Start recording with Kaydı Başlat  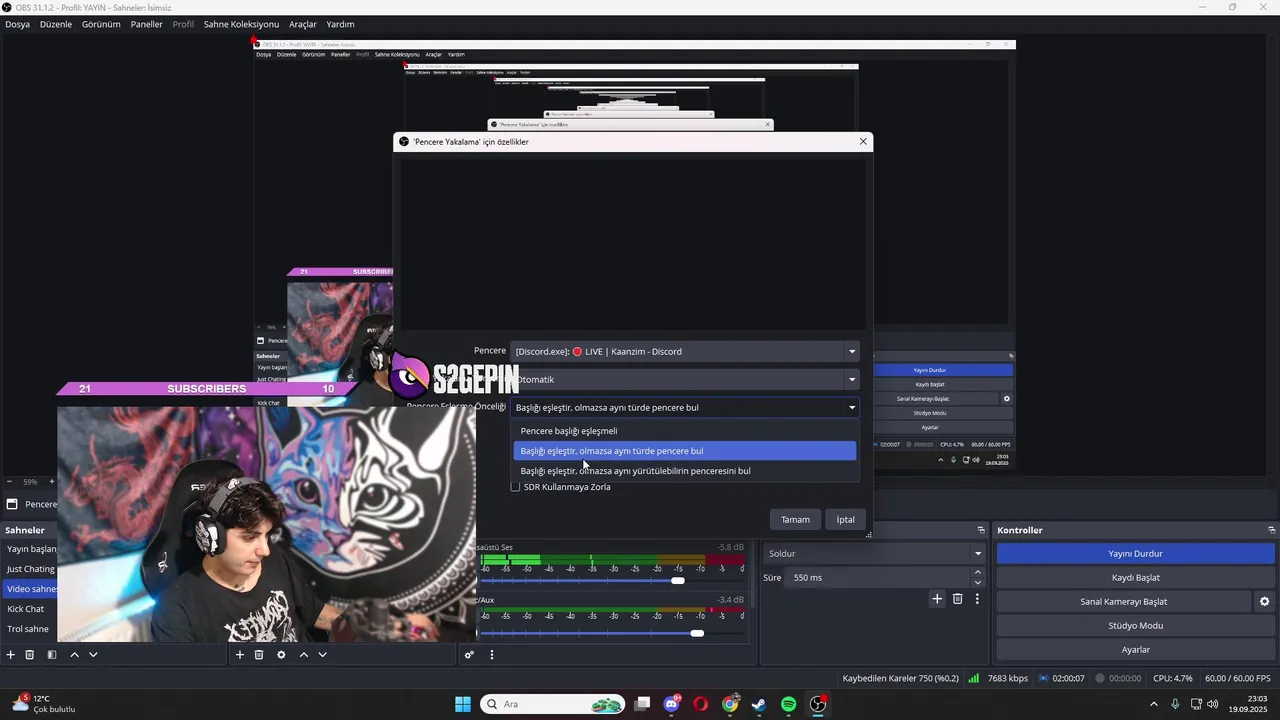tap(1135, 578)
